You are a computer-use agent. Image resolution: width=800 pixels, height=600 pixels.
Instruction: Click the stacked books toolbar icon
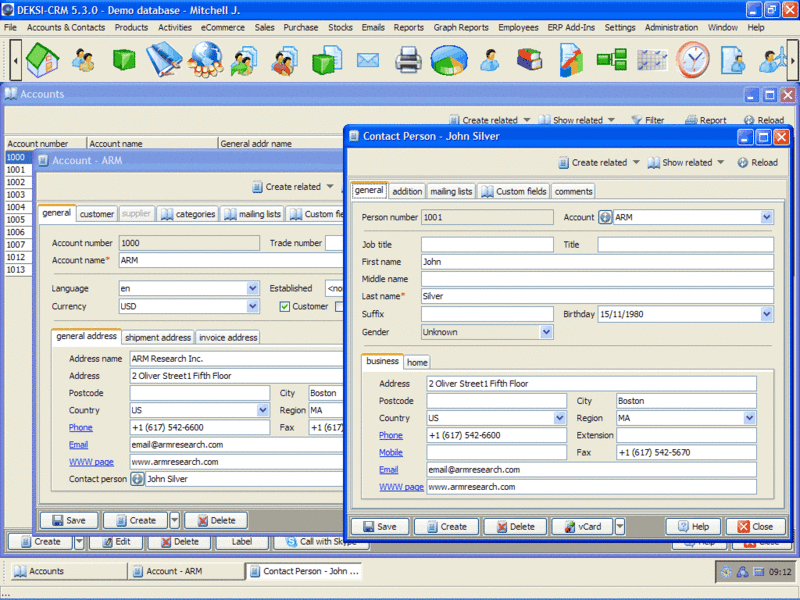pos(530,60)
